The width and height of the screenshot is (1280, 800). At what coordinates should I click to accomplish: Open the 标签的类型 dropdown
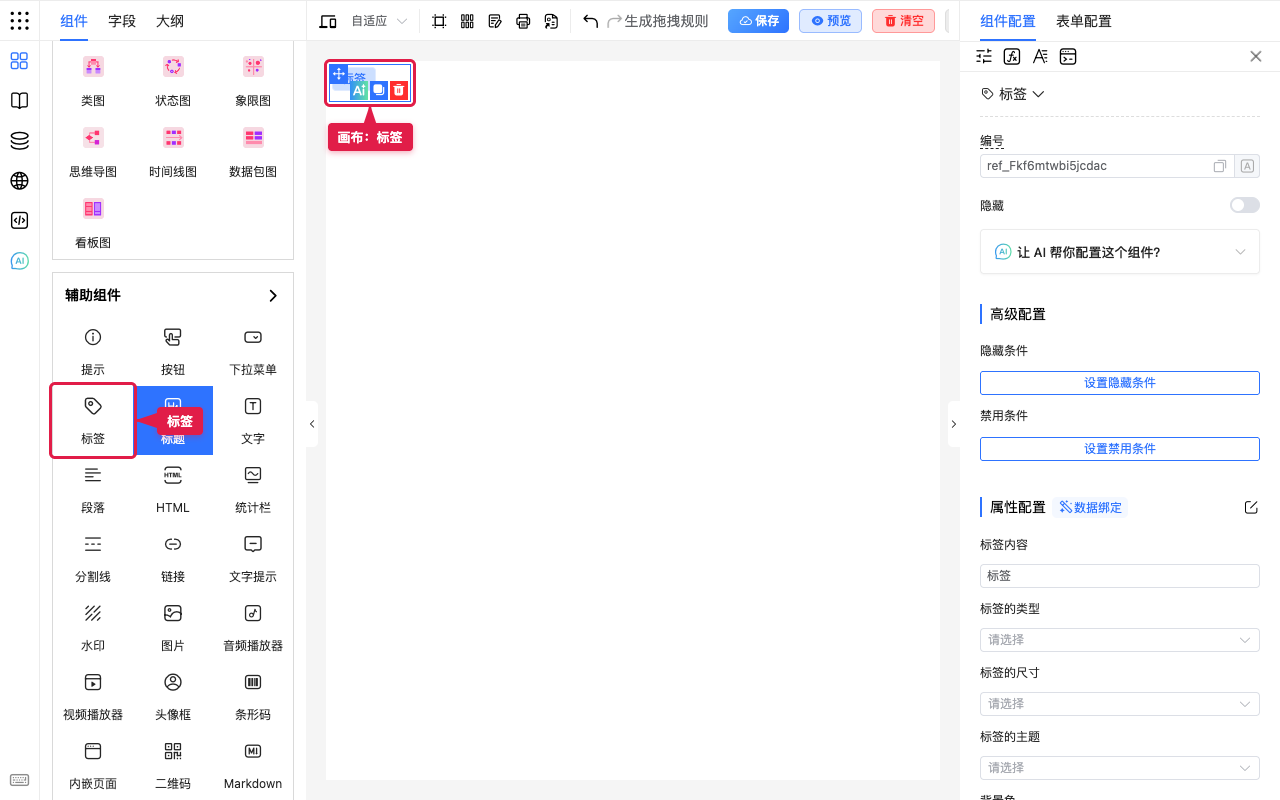point(1120,640)
